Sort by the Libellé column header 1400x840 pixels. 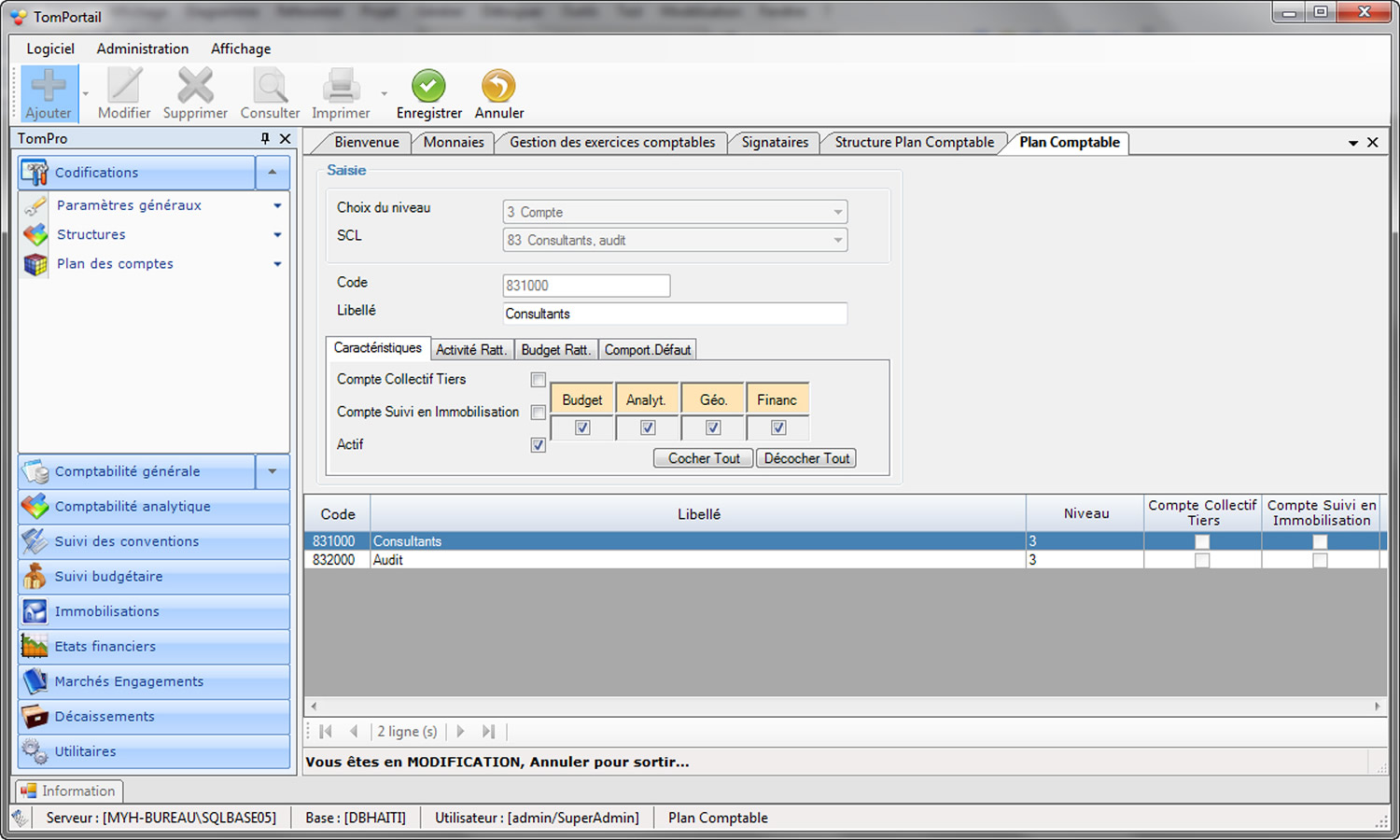tap(698, 513)
